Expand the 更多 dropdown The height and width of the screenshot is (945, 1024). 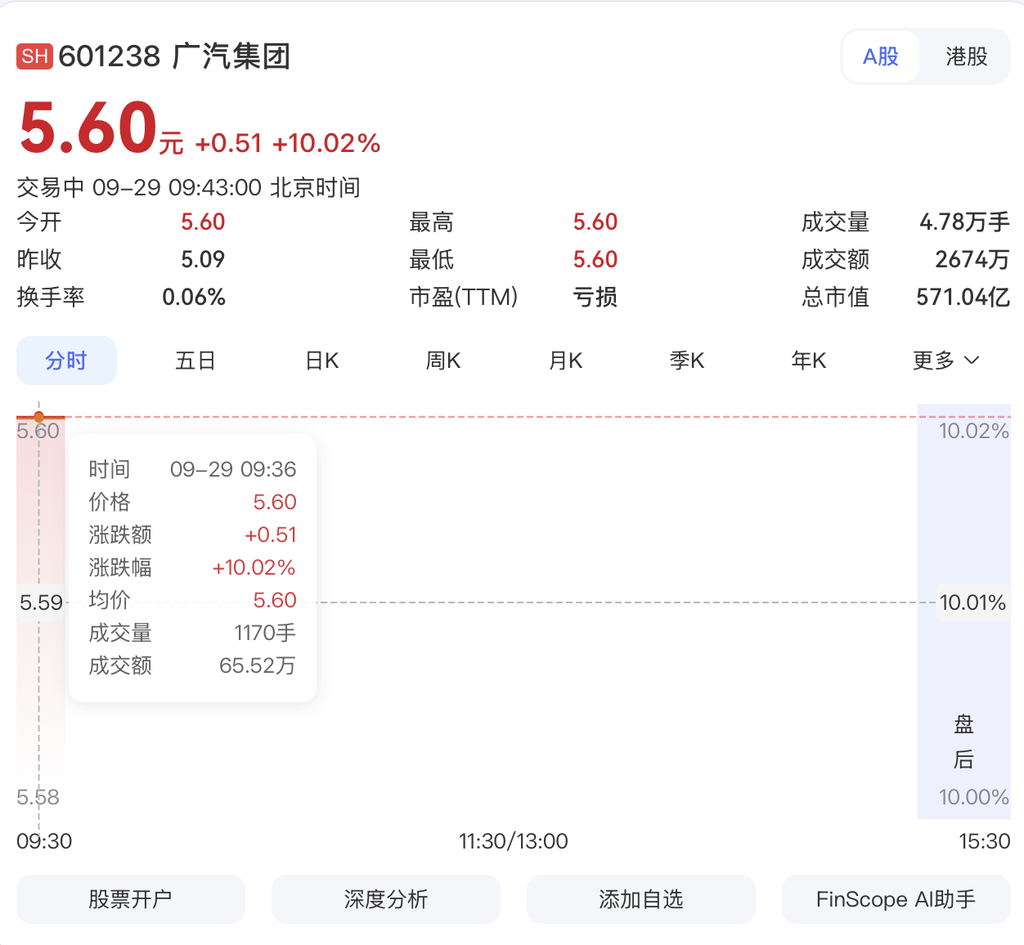(946, 360)
